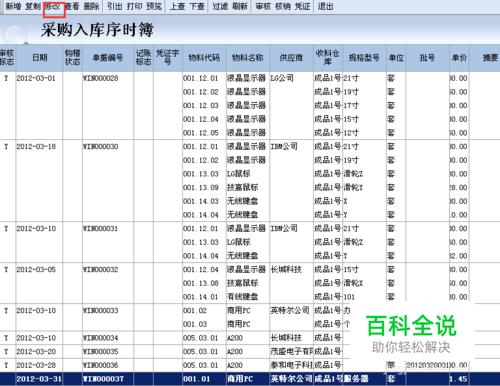Click the 预览 (Preview) toolbar button

(154, 6)
